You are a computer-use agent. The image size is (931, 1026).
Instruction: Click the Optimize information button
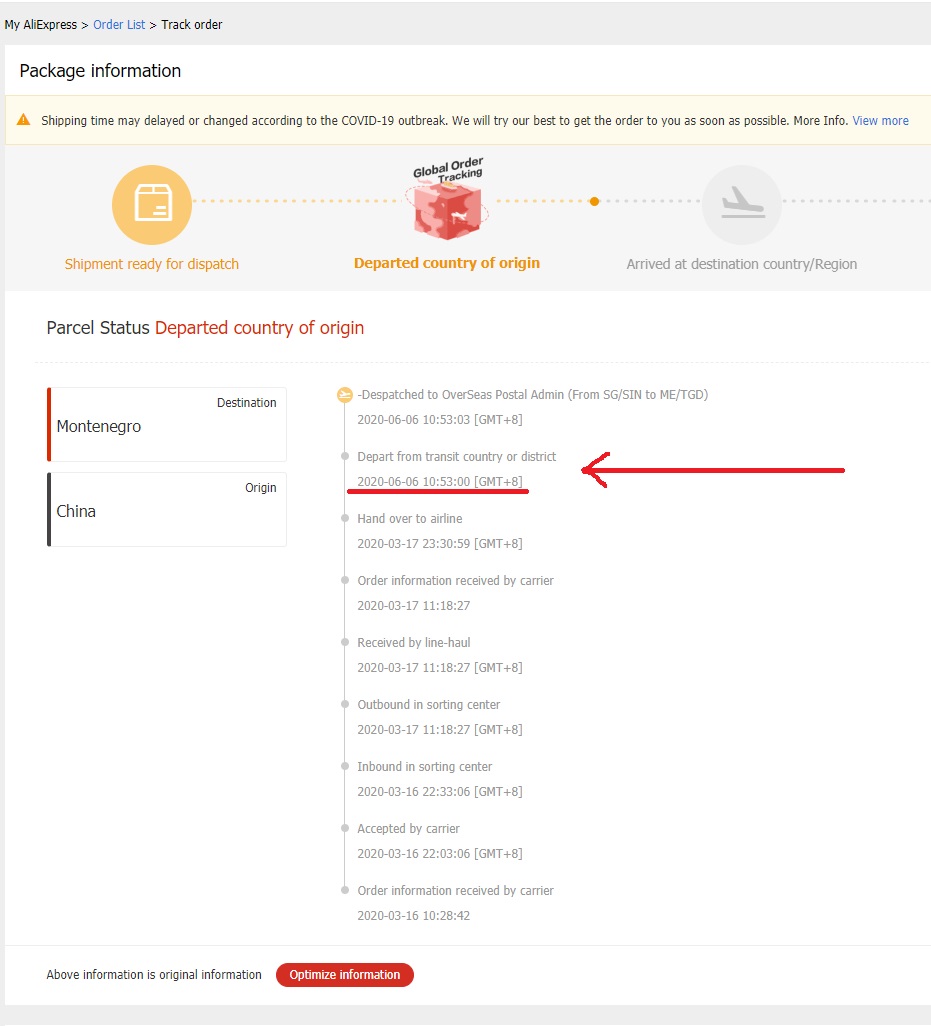click(345, 974)
